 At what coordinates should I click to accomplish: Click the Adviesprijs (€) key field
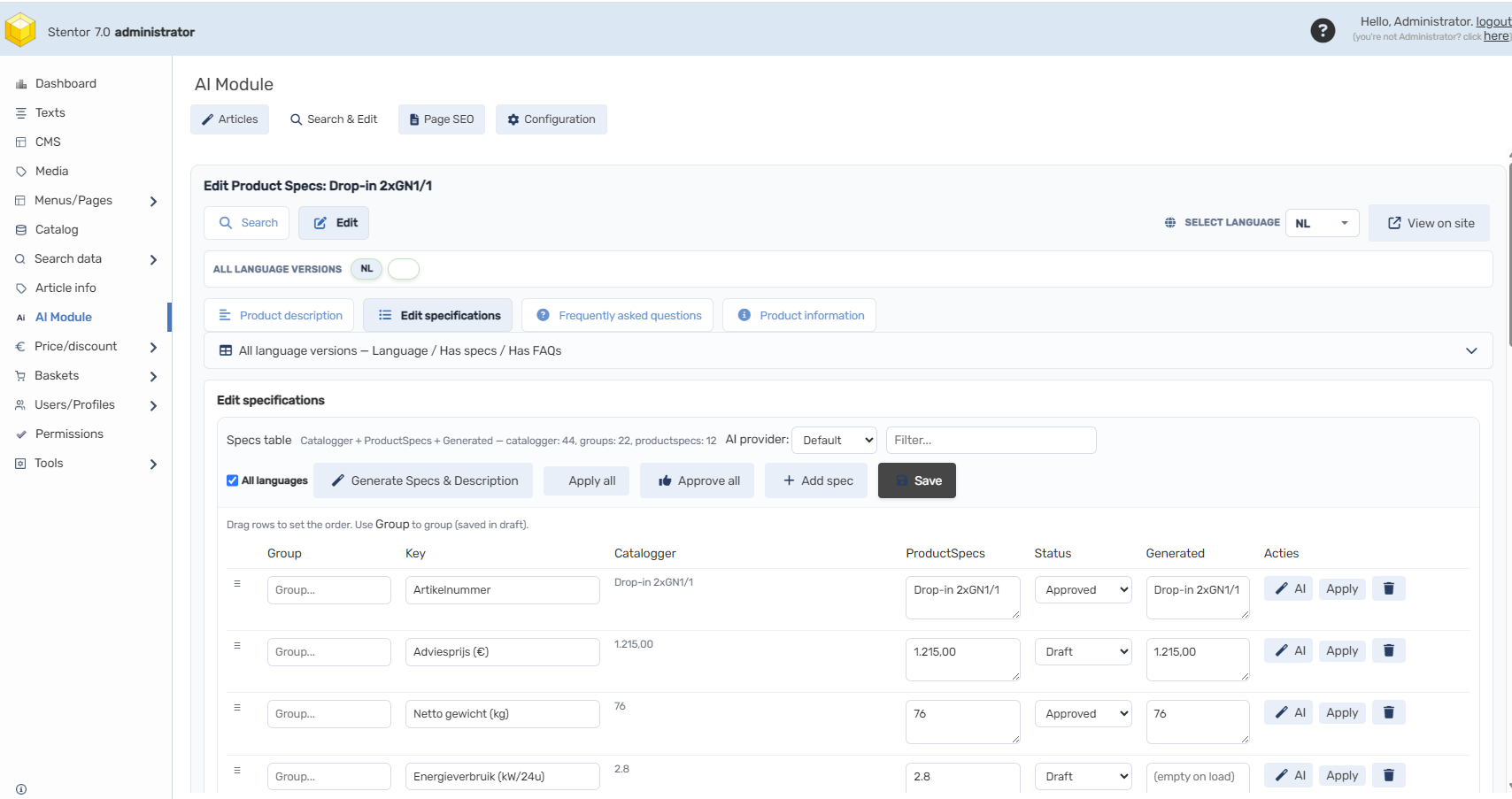pos(503,652)
